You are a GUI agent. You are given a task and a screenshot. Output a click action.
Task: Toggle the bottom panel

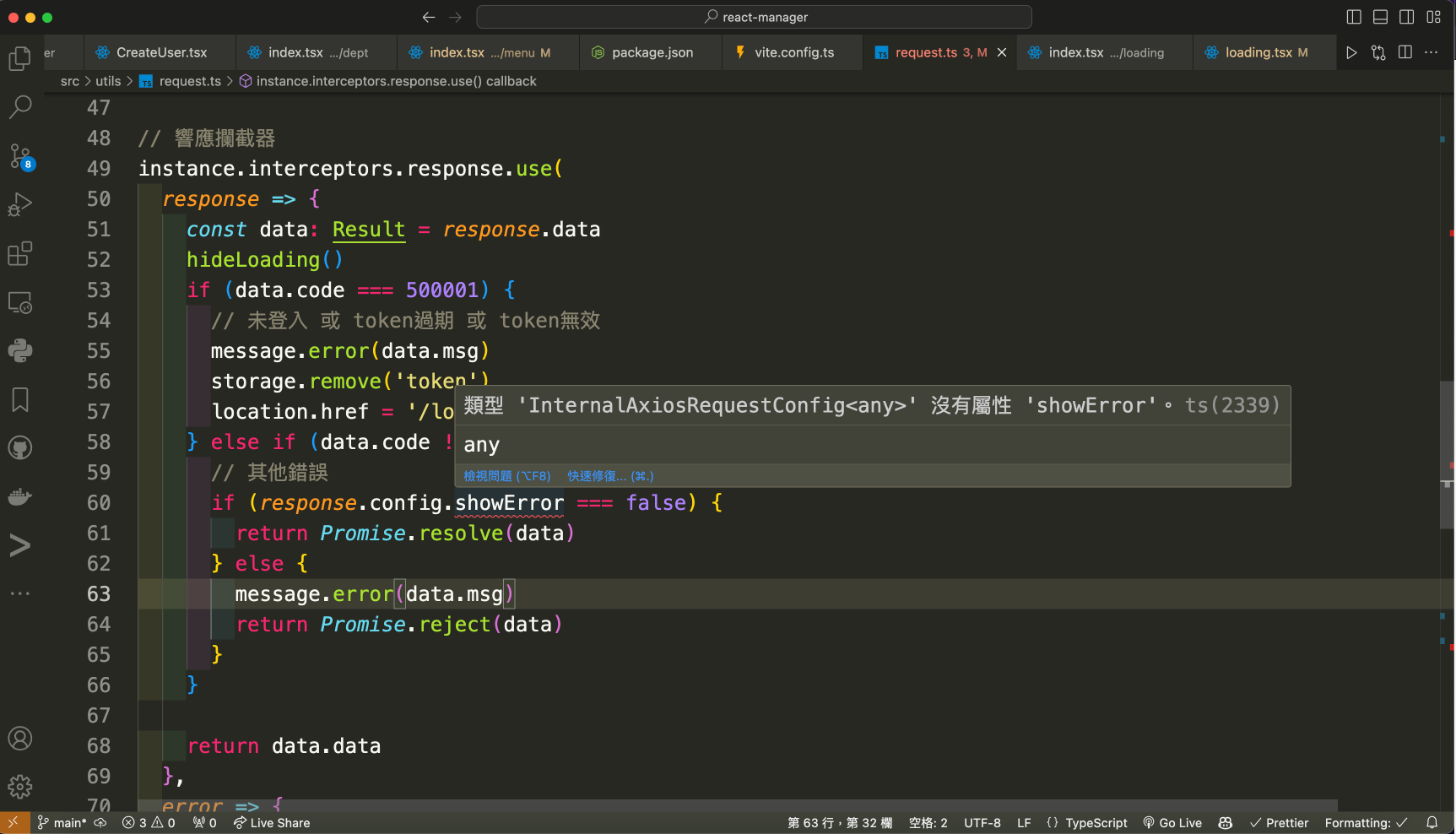point(1381,17)
